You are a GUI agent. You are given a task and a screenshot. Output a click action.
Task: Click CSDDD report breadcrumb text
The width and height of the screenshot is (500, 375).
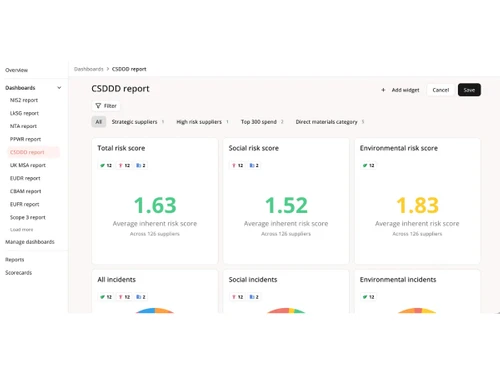pyautogui.click(x=129, y=69)
